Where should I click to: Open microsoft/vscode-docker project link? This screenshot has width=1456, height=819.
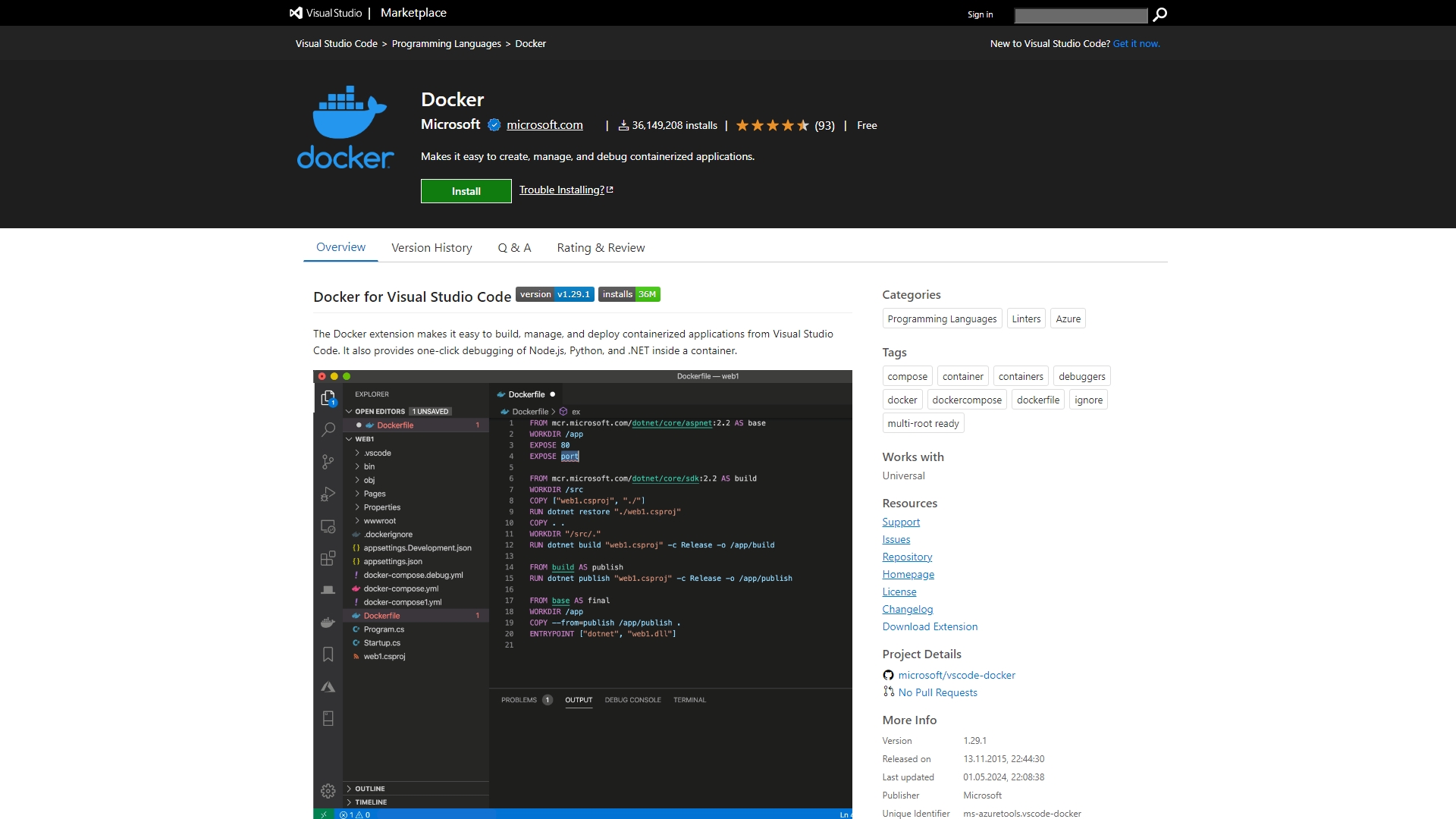click(x=956, y=675)
